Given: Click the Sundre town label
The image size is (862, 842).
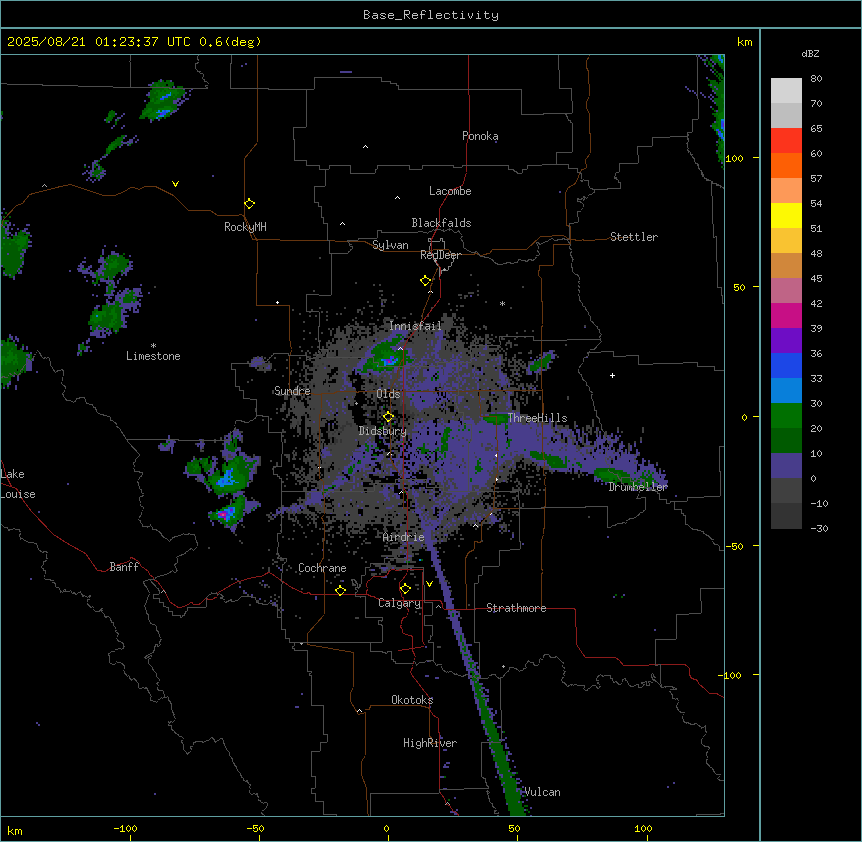Looking at the screenshot, I should (x=292, y=391).
